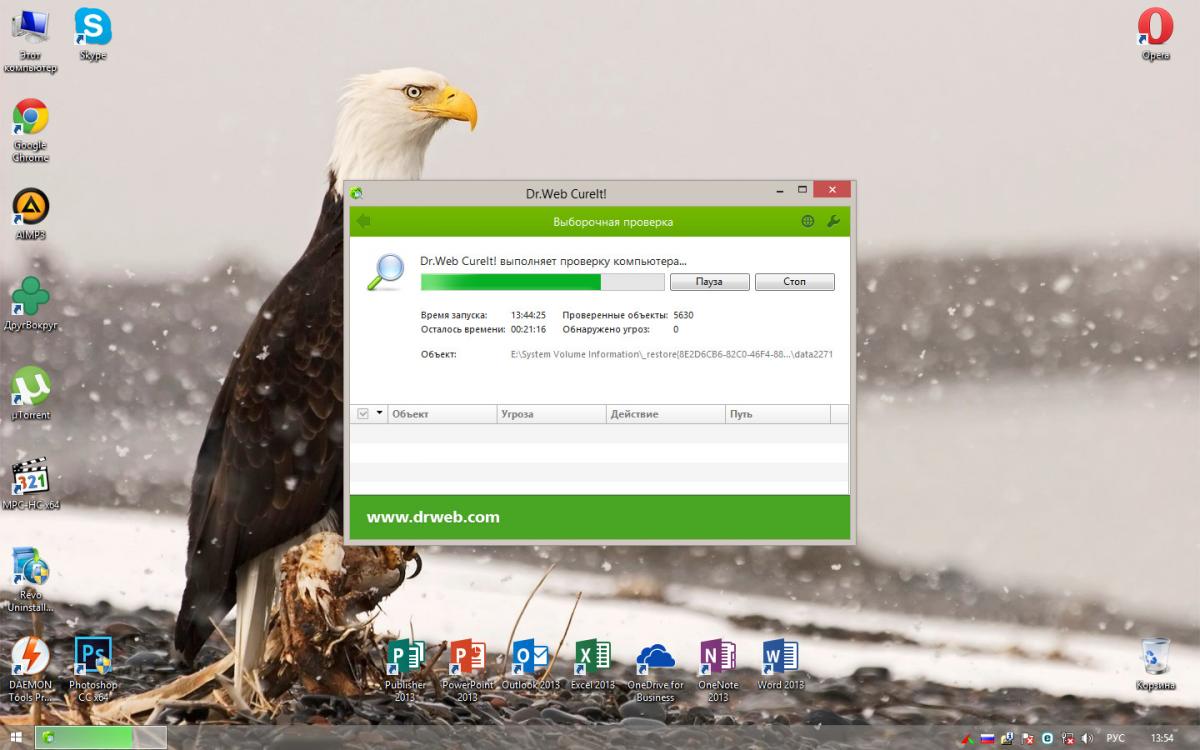1200x750 pixels.
Task: Open Skype desktop shortcut
Action: [x=93, y=33]
